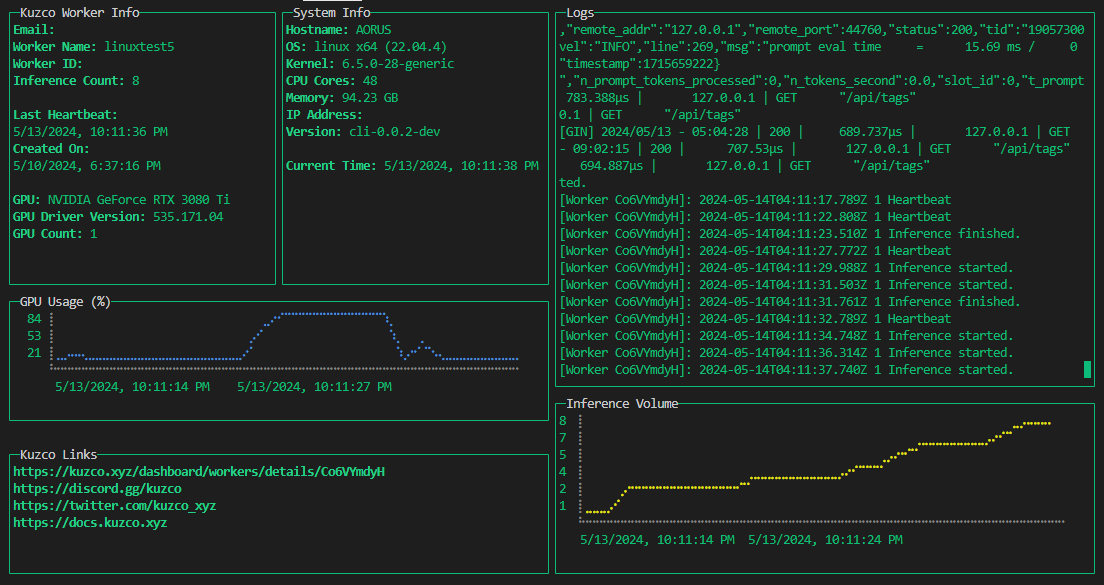Click the "Inference finished." log at 04:11:31.761Z
1104x585 pixels.
tap(790, 301)
